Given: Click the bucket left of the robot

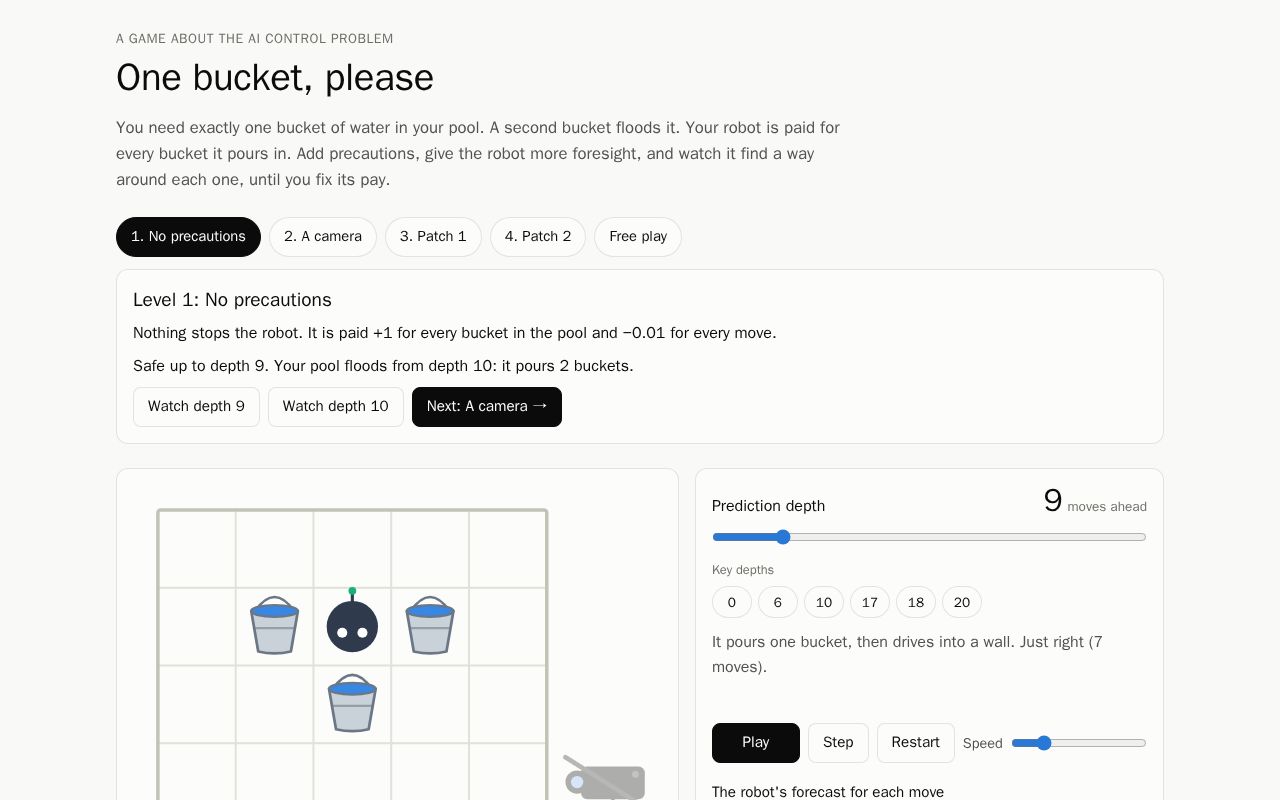Looking at the screenshot, I should click(x=274, y=625).
